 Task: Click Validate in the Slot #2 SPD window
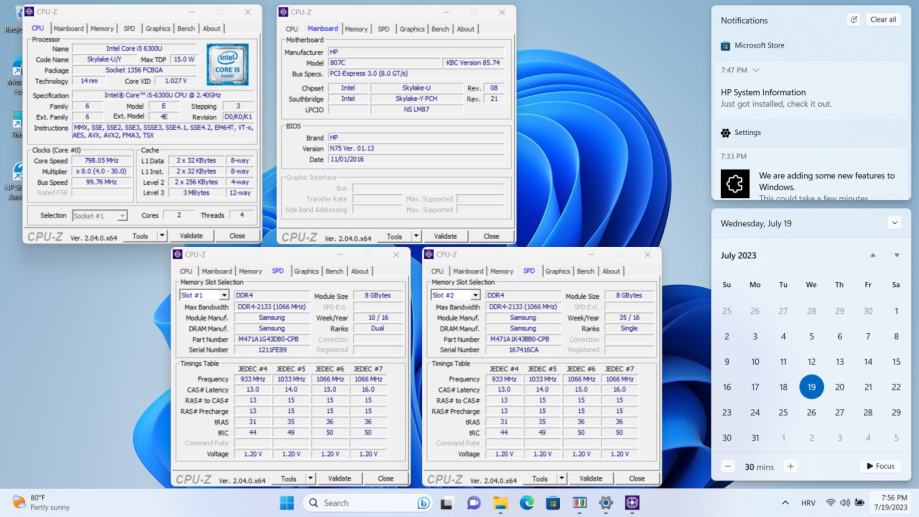coord(591,479)
